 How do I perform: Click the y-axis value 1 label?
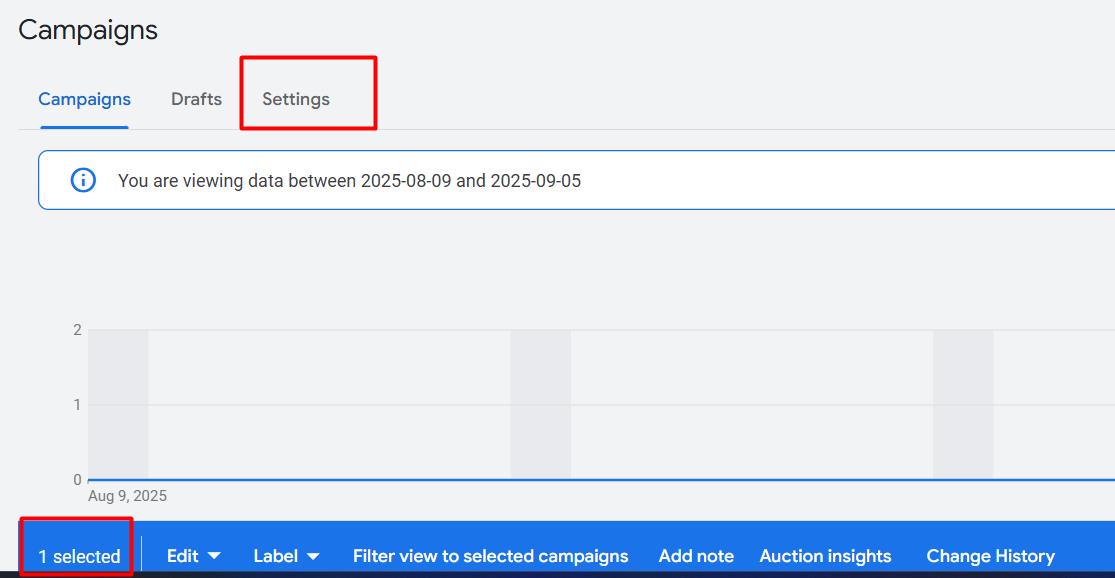[77, 405]
